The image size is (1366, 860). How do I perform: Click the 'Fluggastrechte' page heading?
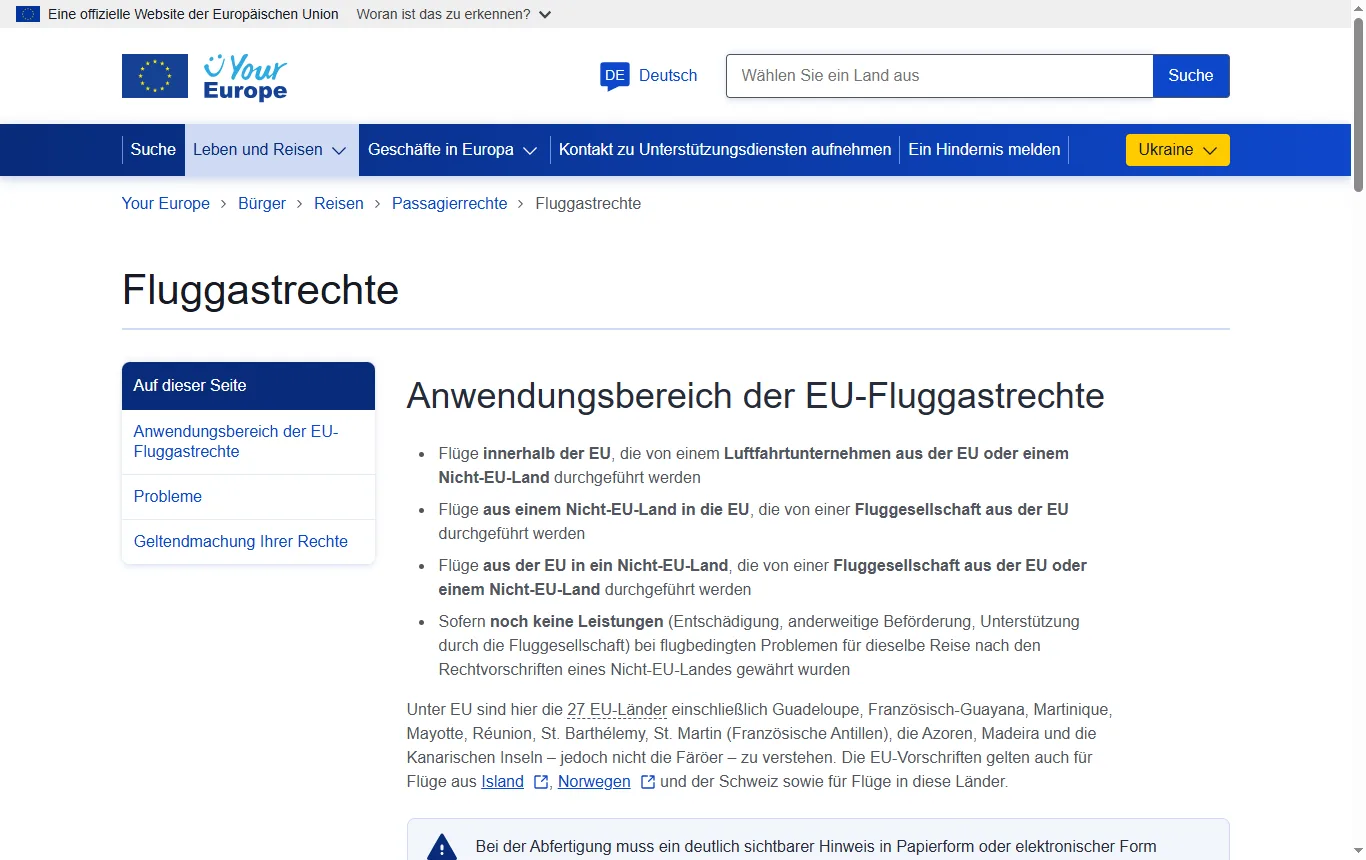(x=260, y=291)
